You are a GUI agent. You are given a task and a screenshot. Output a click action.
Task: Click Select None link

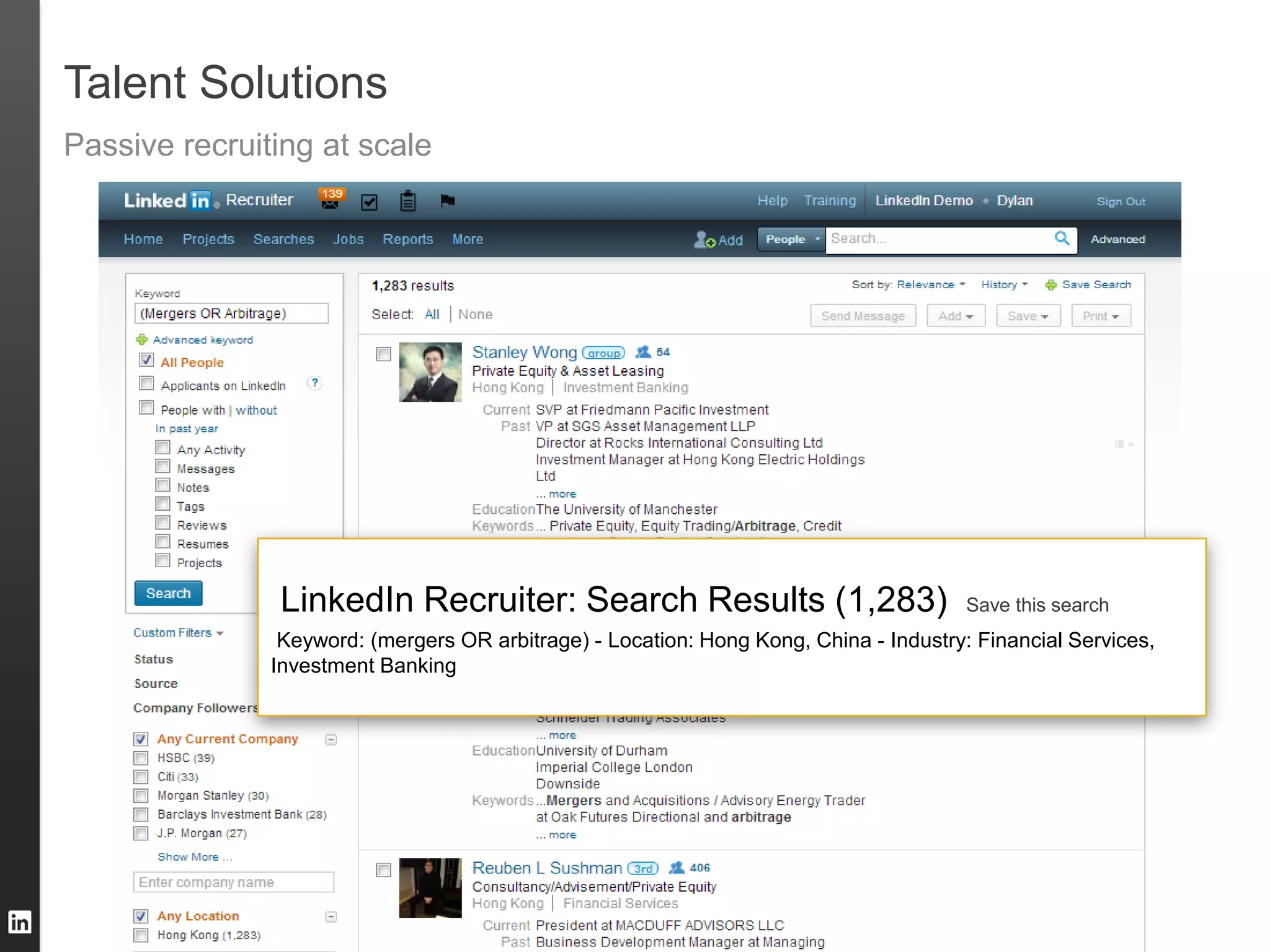tap(475, 315)
